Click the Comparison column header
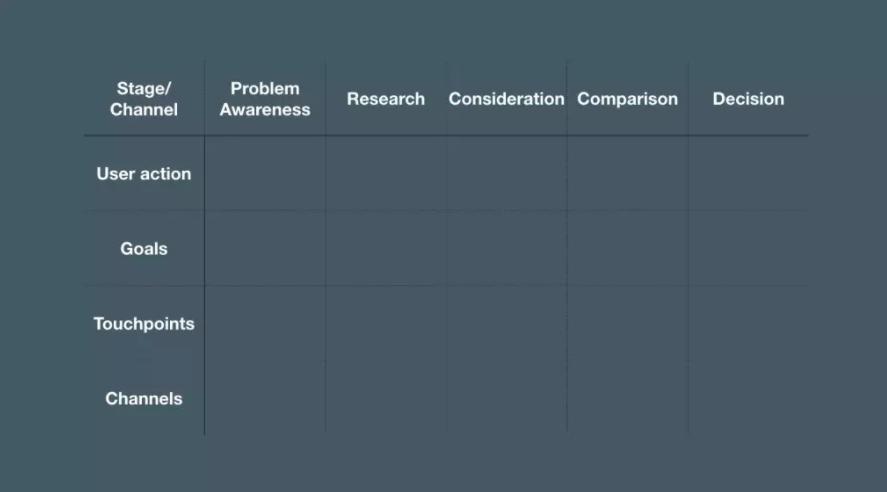The image size is (887, 492). point(627,99)
